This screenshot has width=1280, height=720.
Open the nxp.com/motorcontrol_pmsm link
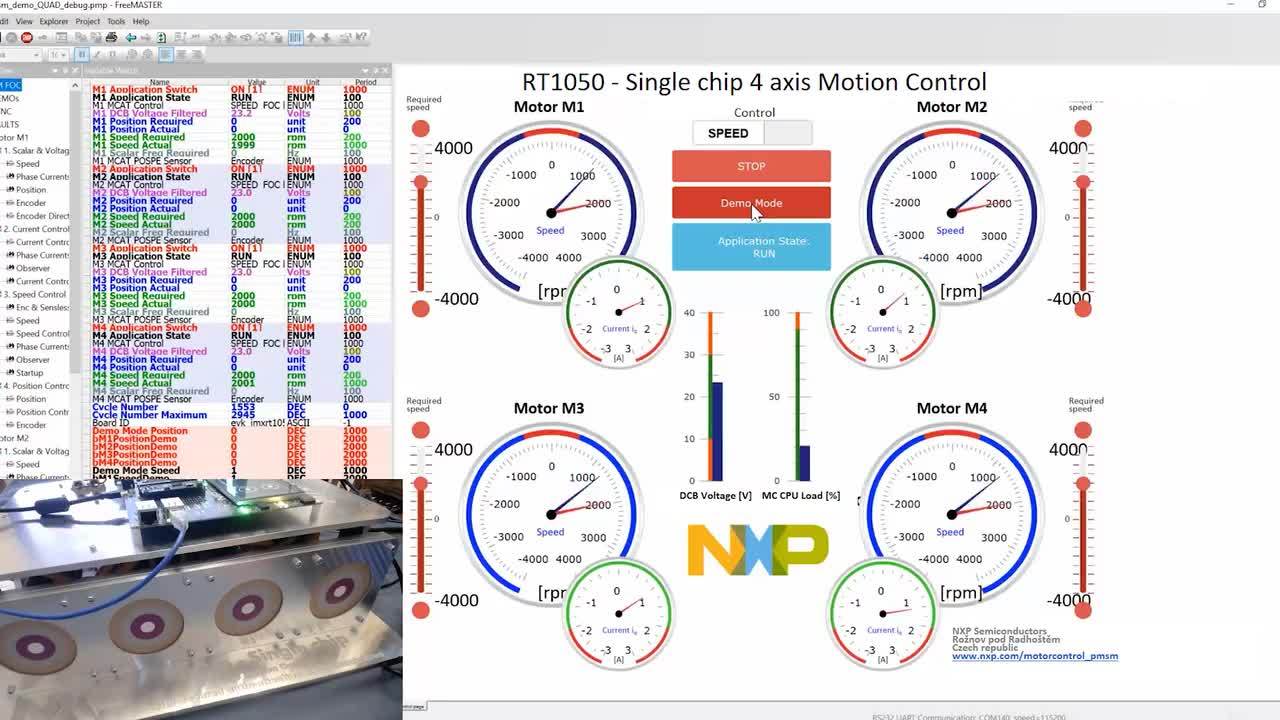pos(1034,656)
